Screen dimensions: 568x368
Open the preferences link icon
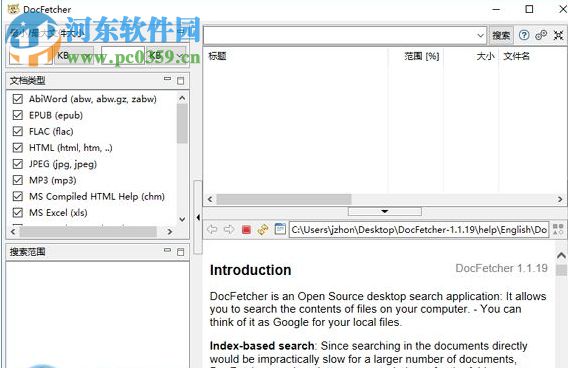(x=541, y=35)
